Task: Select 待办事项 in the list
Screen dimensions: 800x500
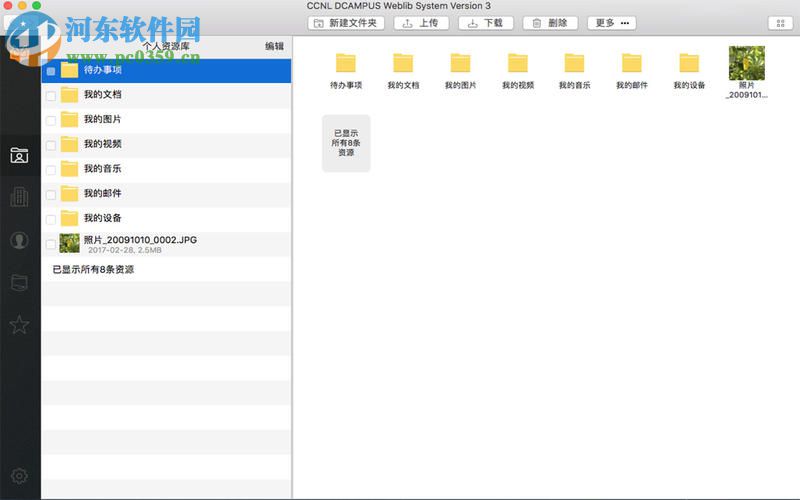Action: pos(166,70)
